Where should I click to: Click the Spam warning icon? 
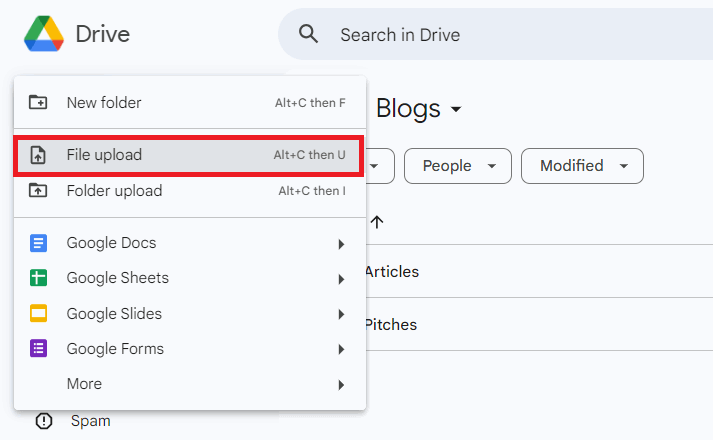pyautogui.click(x=44, y=420)
